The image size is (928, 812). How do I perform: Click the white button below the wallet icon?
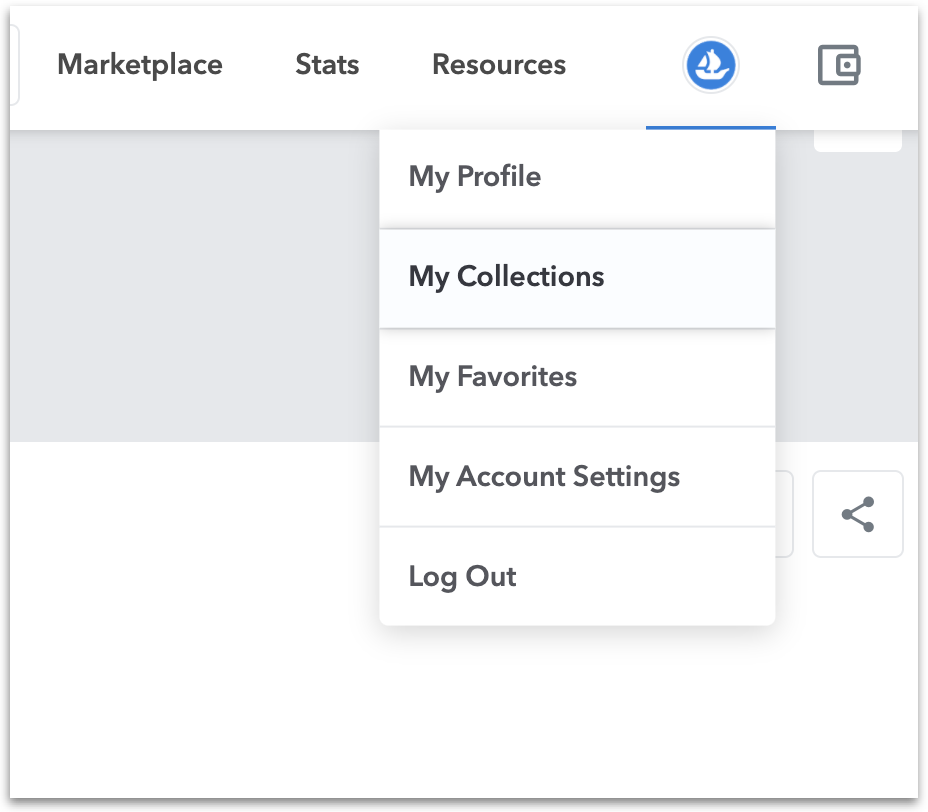coord(857,141)
